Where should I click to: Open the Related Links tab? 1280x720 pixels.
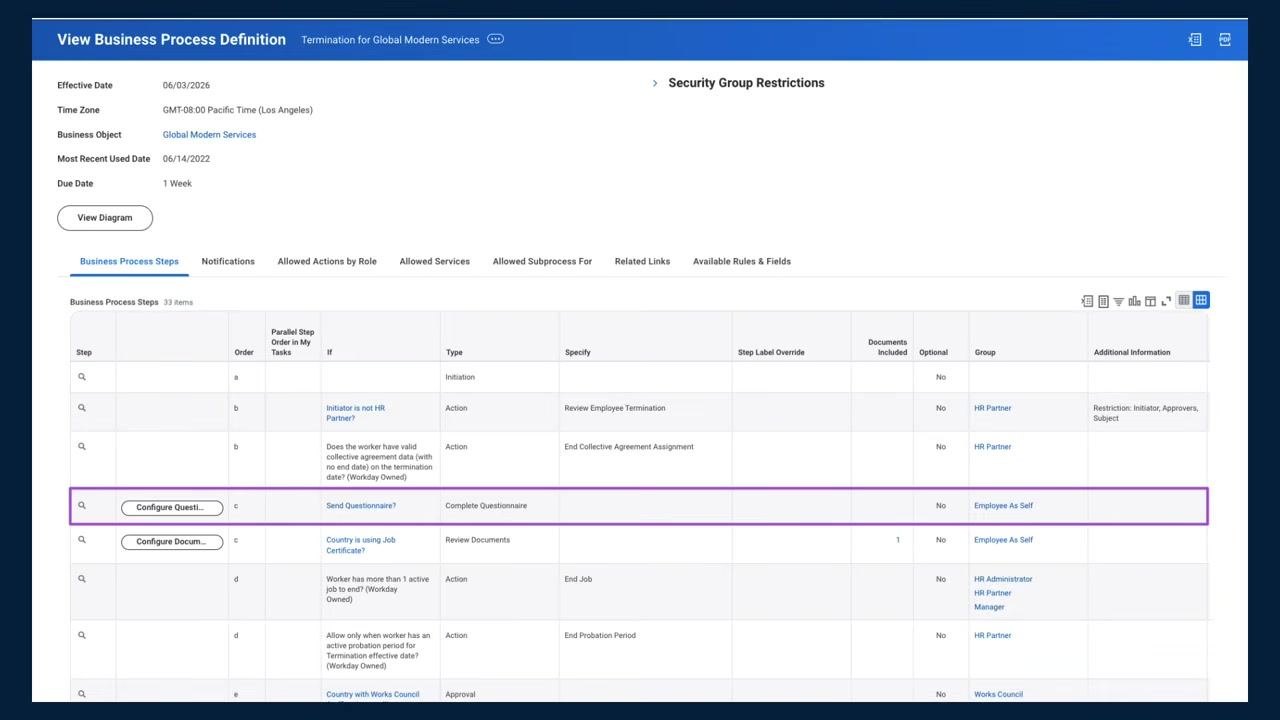tap(643, 262)
